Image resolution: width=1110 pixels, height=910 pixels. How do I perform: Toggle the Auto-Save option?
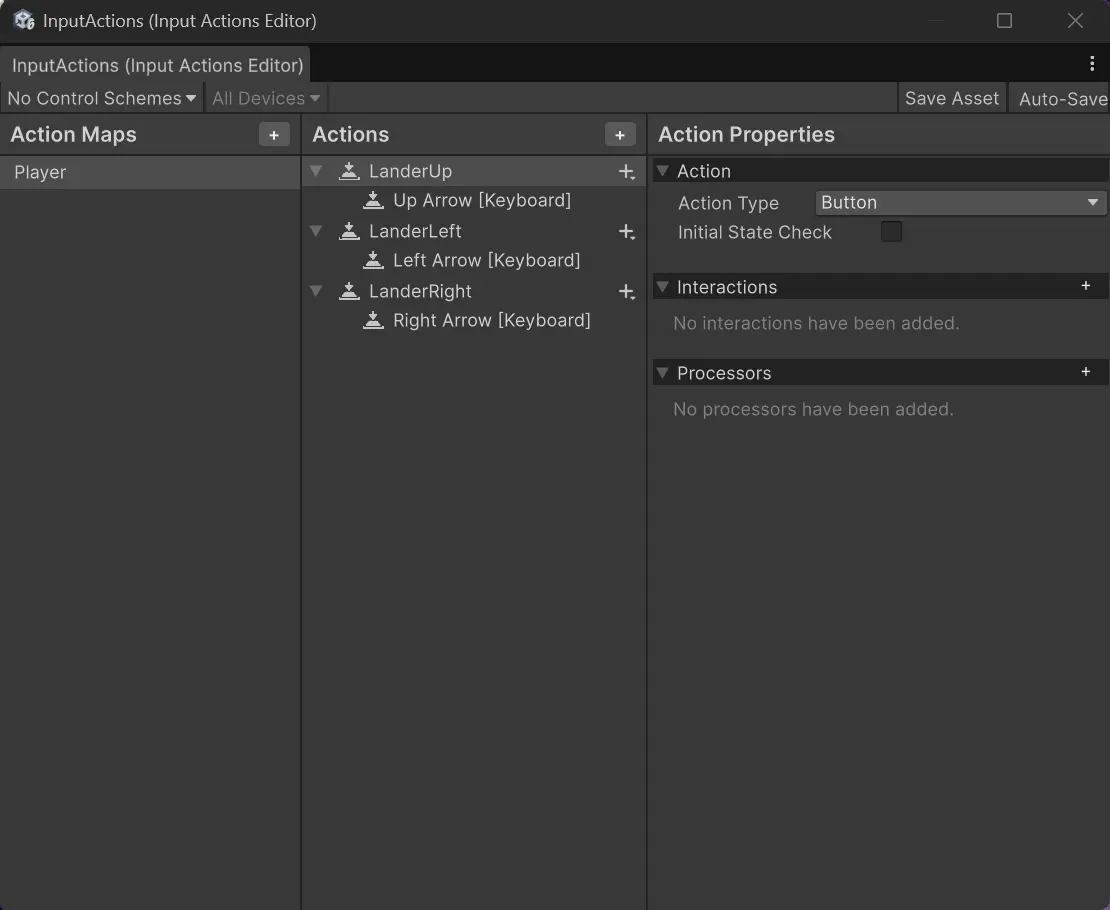pyautogui.click(x=1062, y=98)
